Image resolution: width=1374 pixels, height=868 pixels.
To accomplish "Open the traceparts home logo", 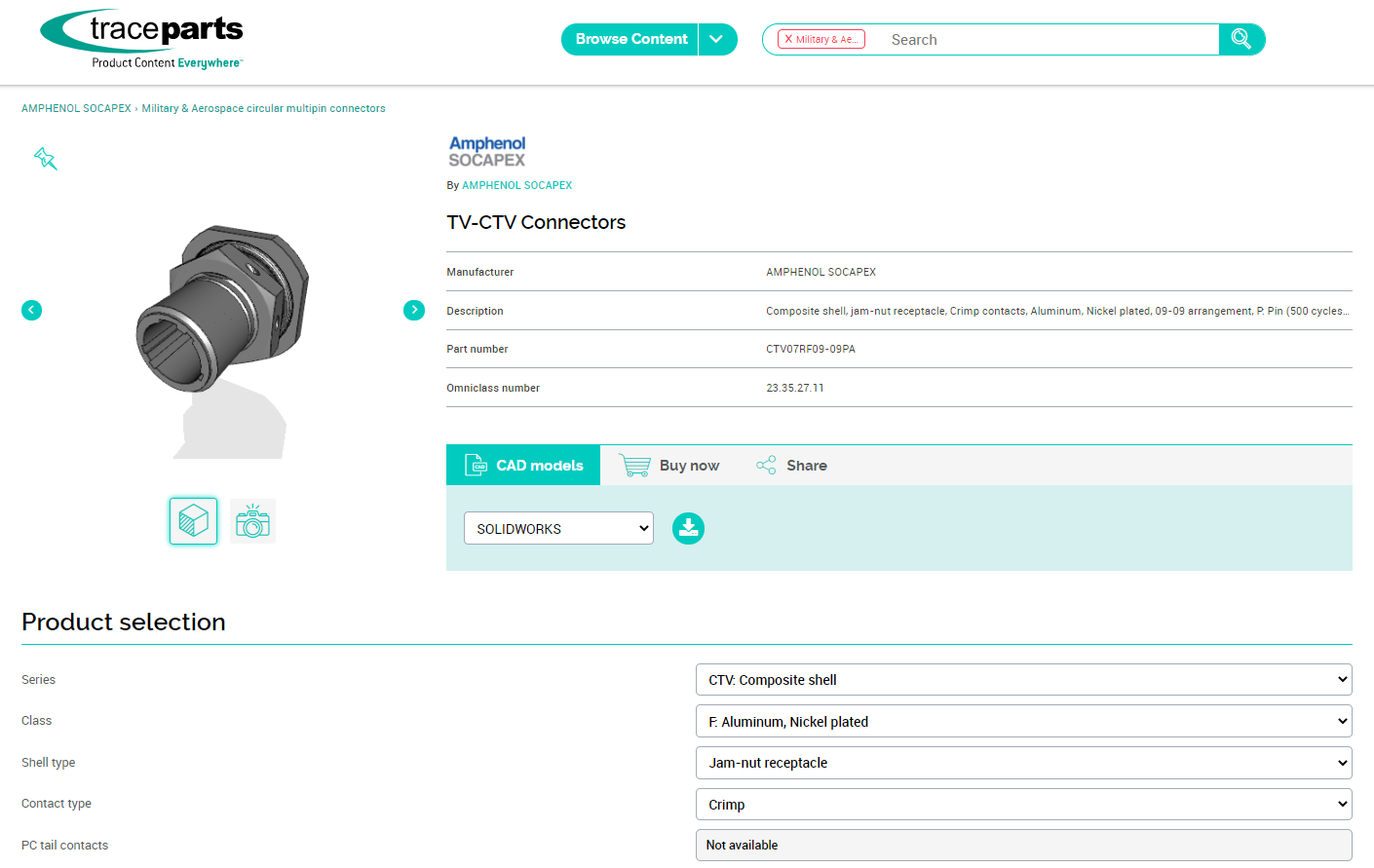I will (x=142, y=39).
